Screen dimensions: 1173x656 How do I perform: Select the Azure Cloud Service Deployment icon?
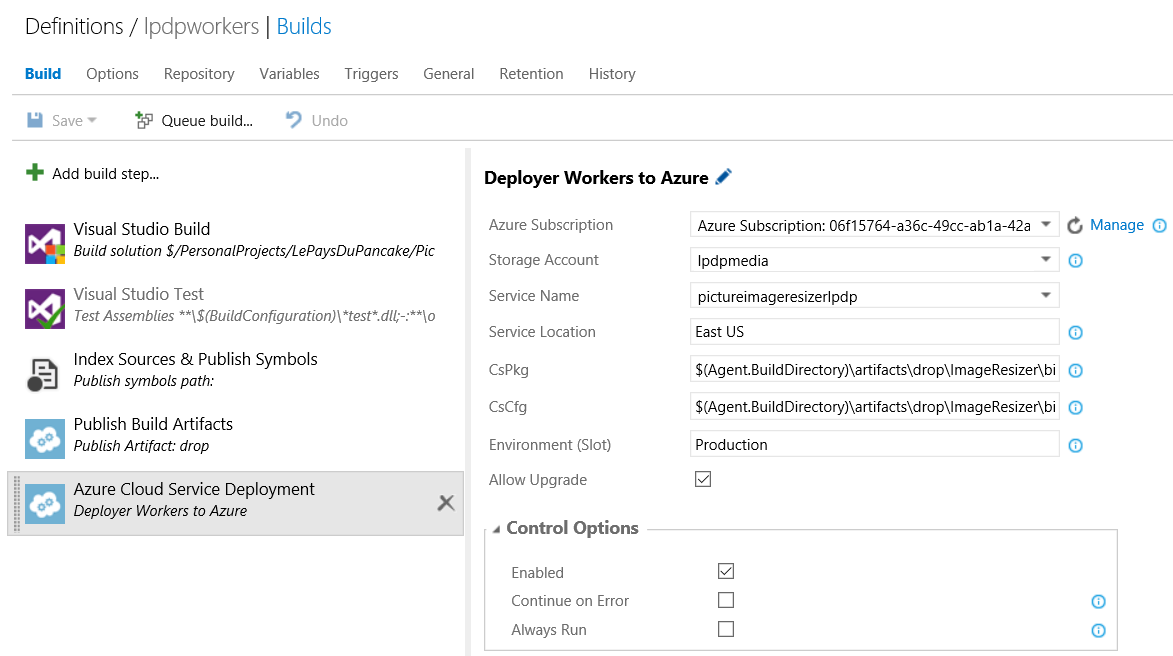pyautogui.click(x=45, y=503)
